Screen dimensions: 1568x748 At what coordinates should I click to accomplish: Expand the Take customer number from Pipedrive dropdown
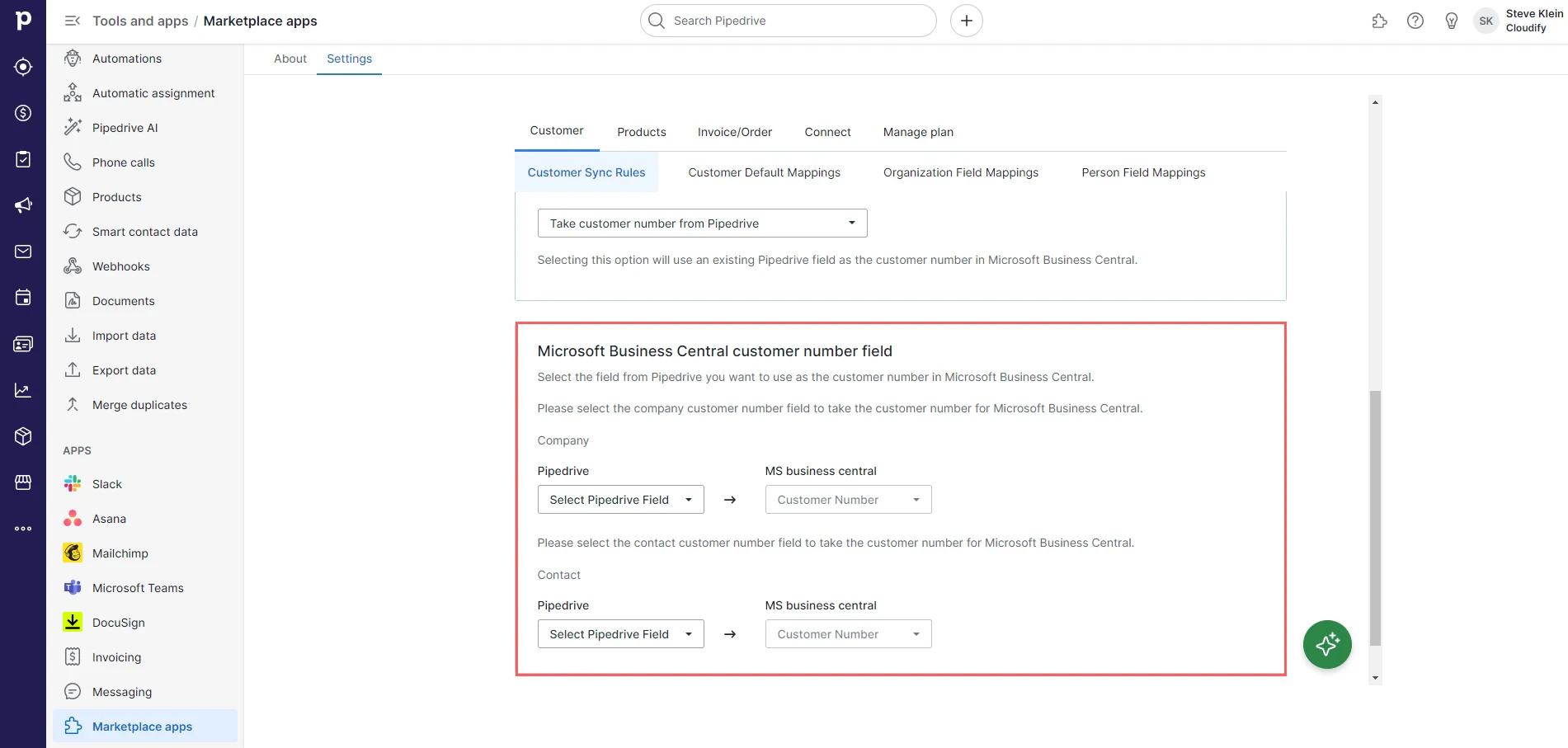point(703,223)
